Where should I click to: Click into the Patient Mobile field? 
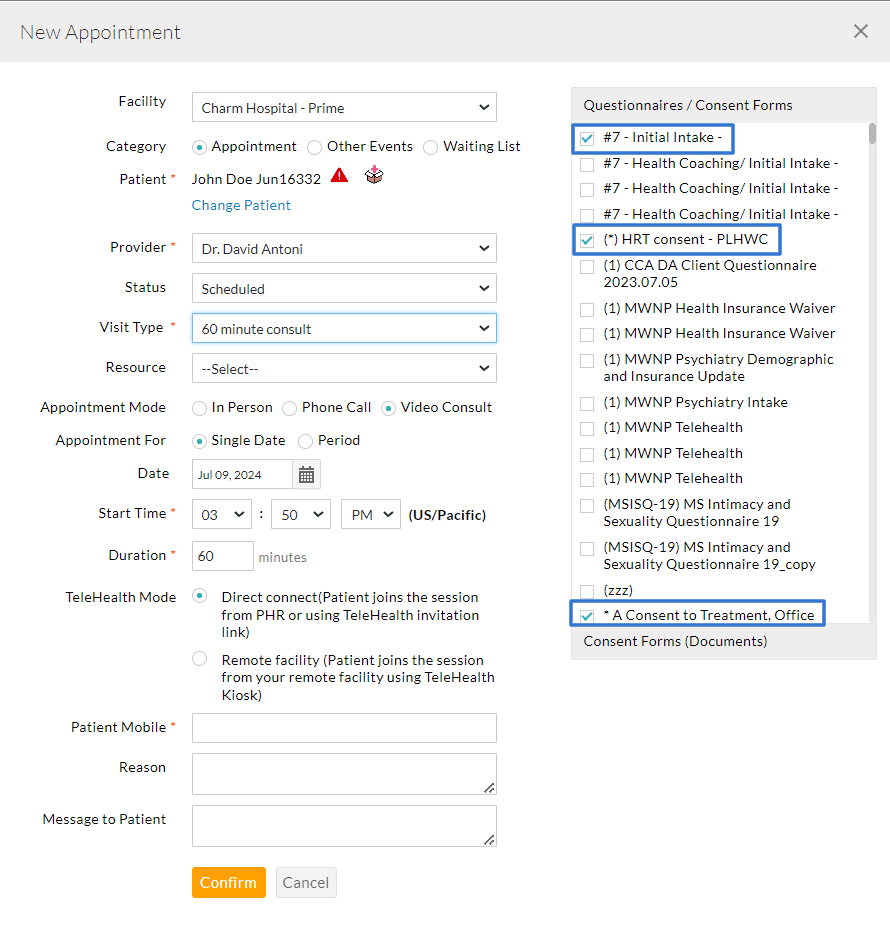point(344,728)
